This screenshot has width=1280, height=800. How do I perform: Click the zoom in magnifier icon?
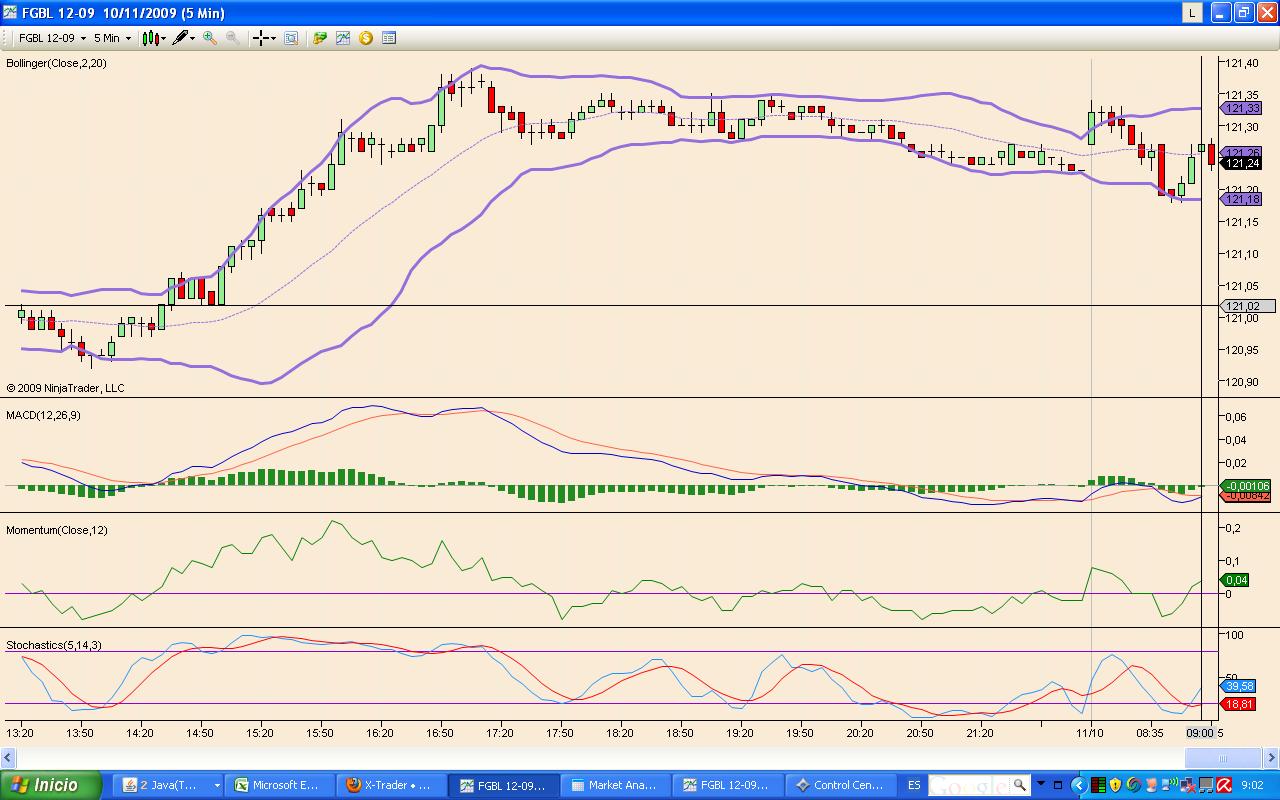tap(210, 38)
